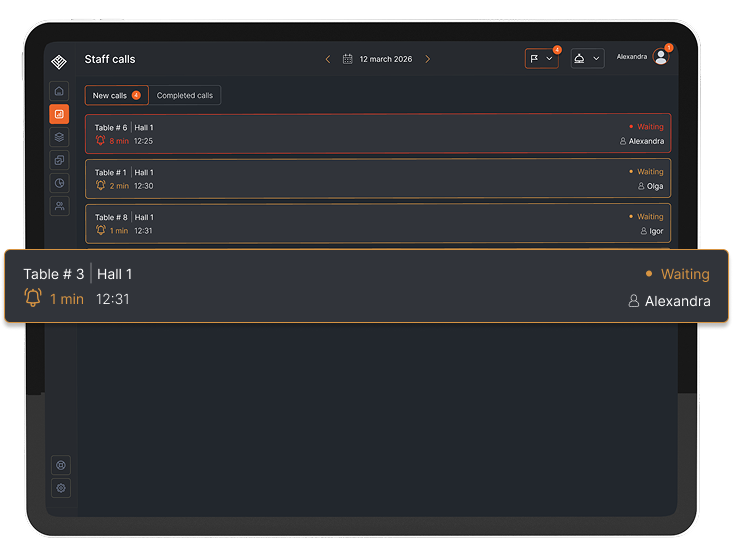The height and width of the screenshot is (557, 733).
Task: Click the enlarged Table # 3 call card
Action: (366, 286)
